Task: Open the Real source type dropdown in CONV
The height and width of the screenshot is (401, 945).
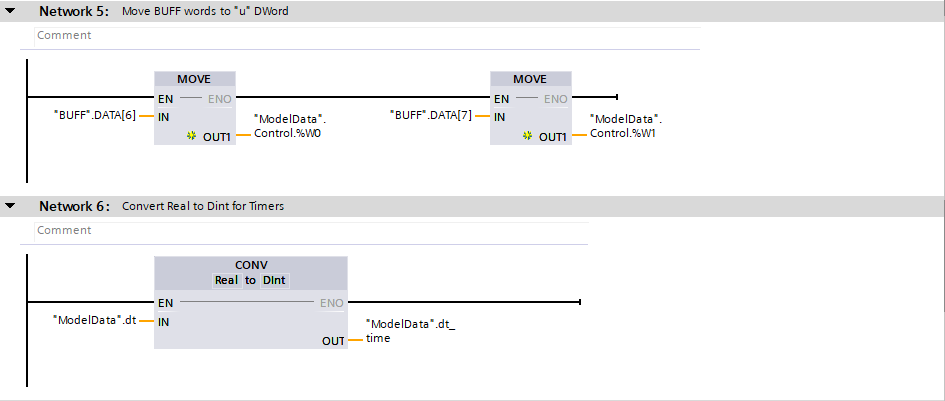Action: coord(226,280)
